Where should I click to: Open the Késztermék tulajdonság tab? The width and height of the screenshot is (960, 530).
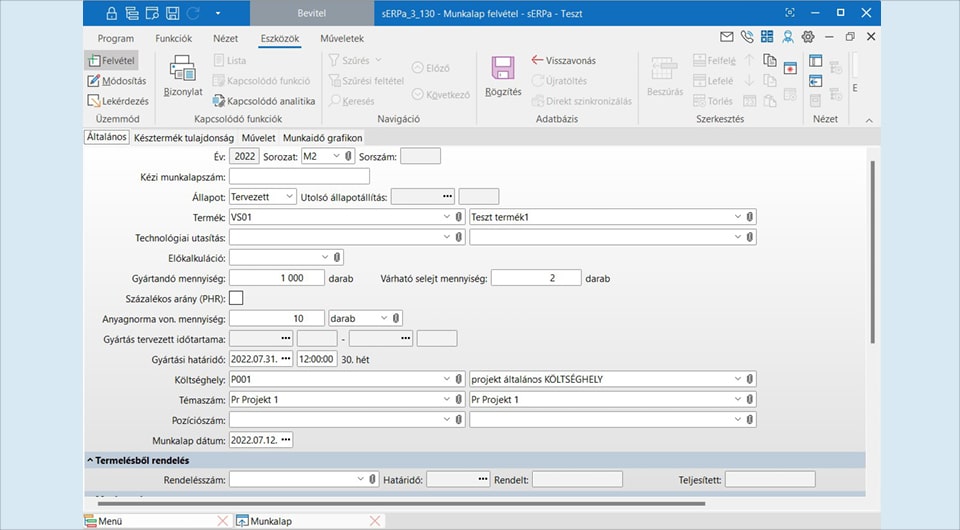[x=184, y=138]
